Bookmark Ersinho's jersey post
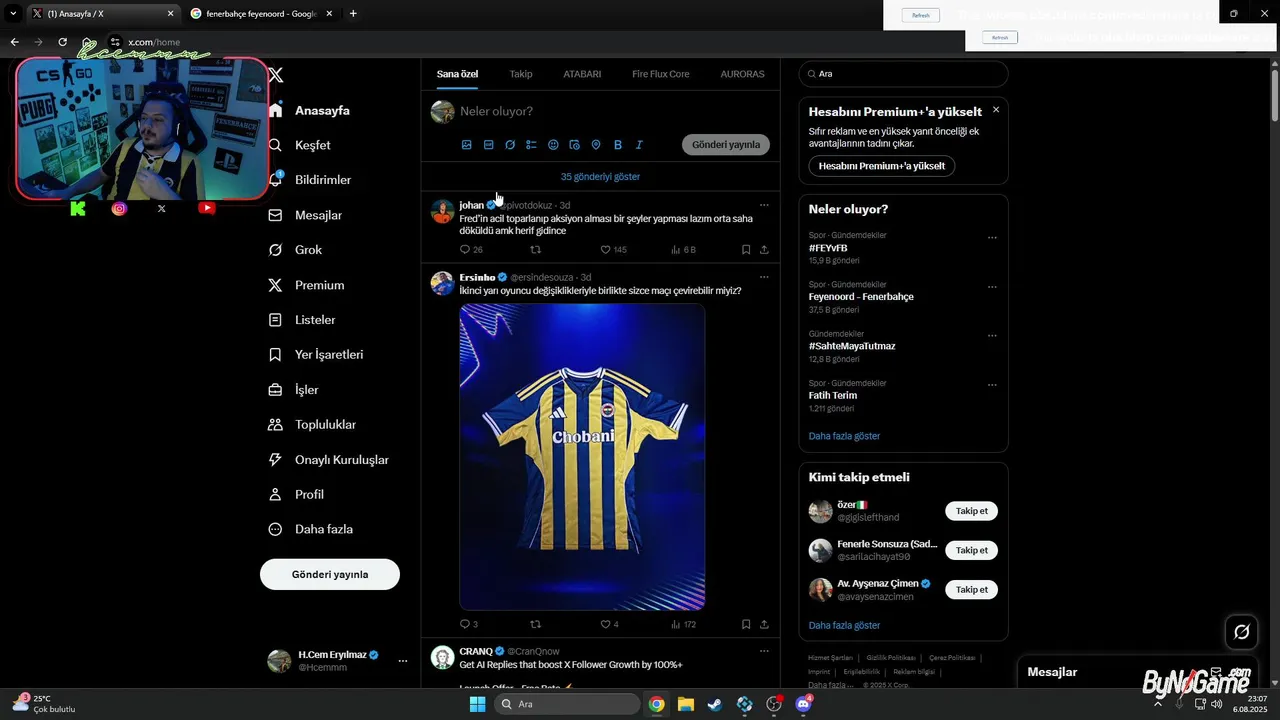 (x=746, y=624)
